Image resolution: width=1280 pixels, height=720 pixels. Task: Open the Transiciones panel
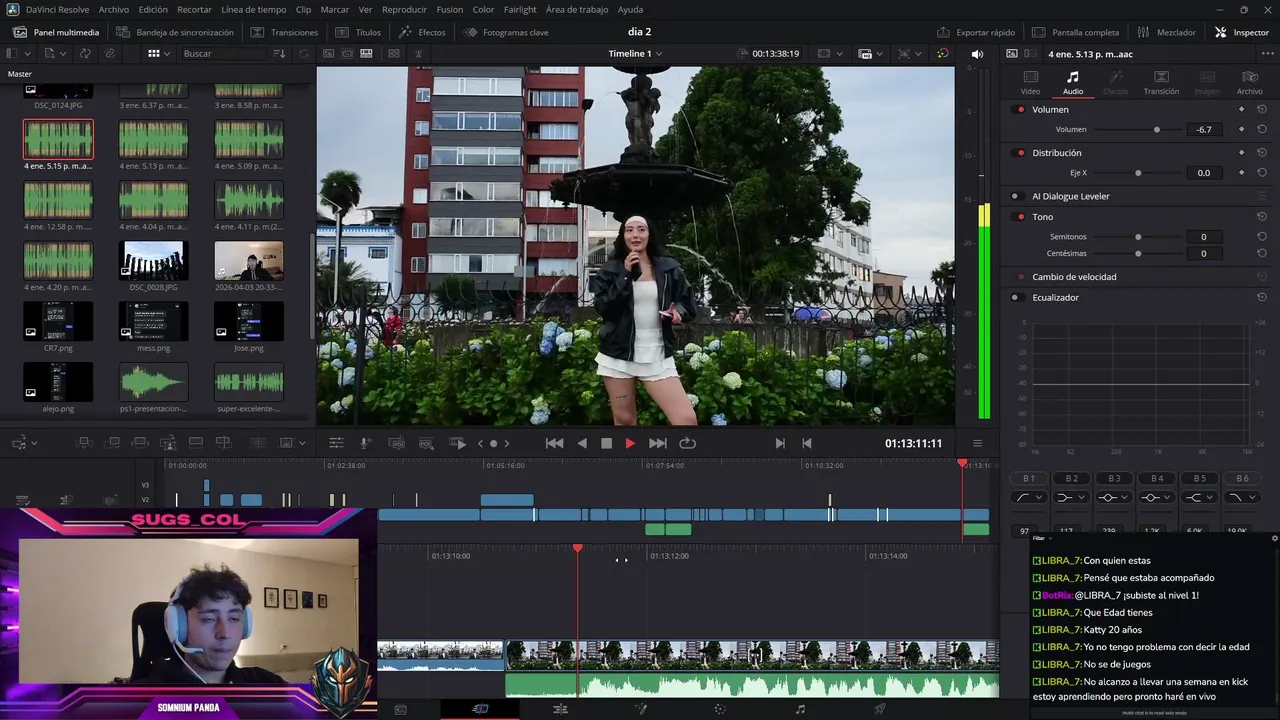284,32
